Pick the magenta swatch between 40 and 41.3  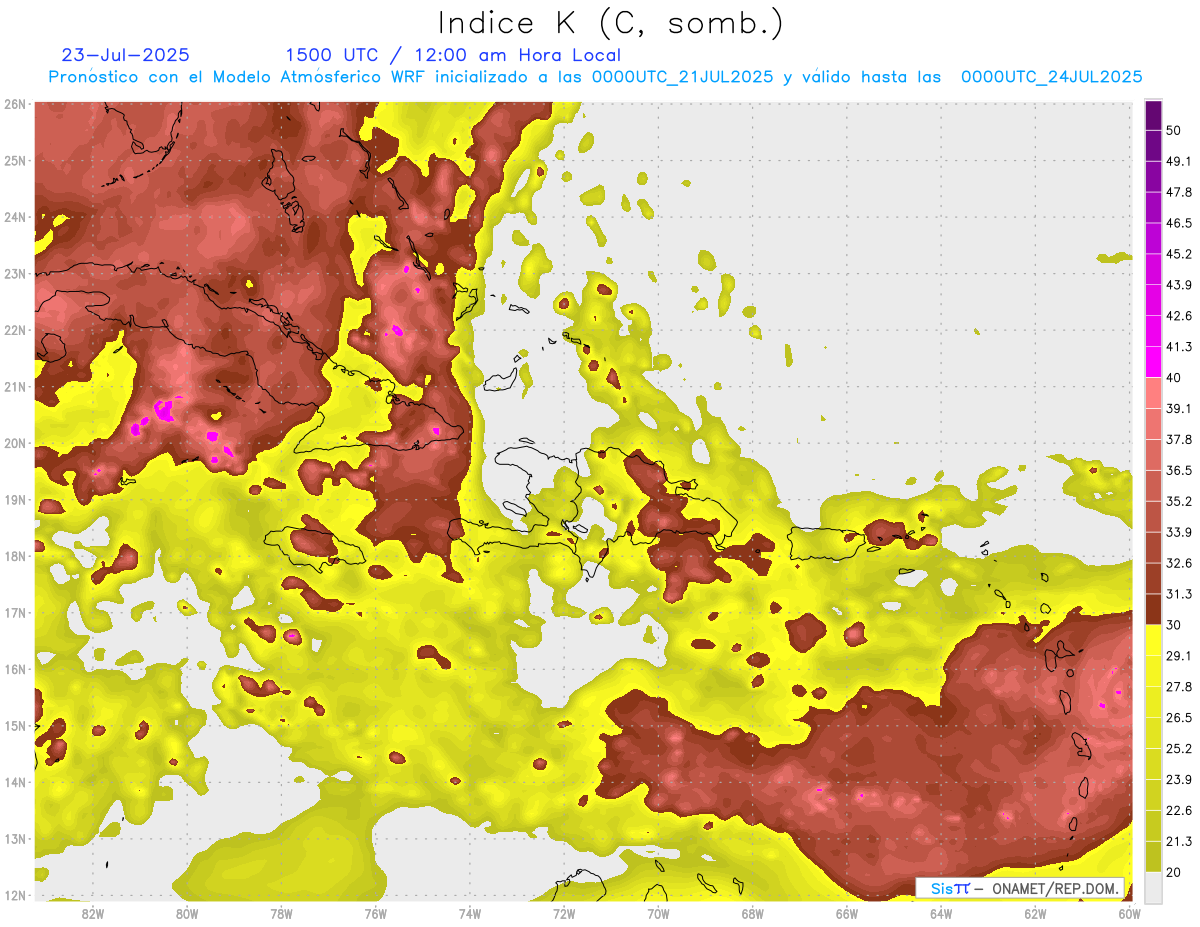point(1153,362)
